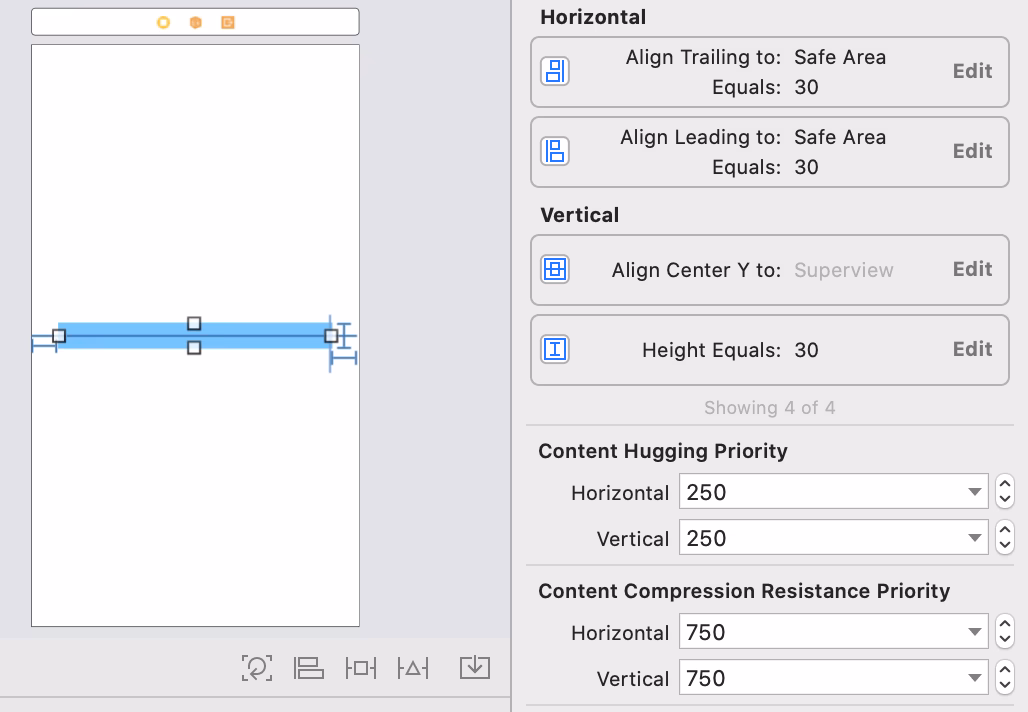Click the View Controller icon in scene dock
Viewport: 1028px width, 712px height.
pyautogui.click(x=163, y=22)
